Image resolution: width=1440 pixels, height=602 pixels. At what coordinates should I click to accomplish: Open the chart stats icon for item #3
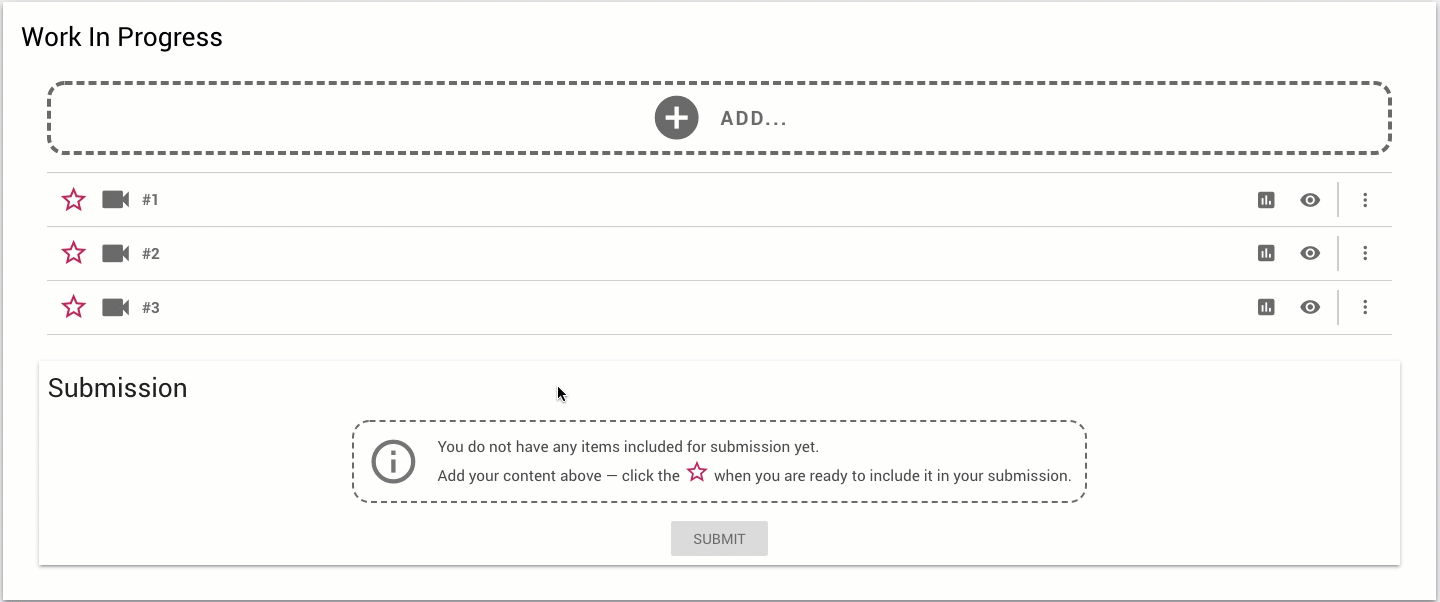[1266, 308]
